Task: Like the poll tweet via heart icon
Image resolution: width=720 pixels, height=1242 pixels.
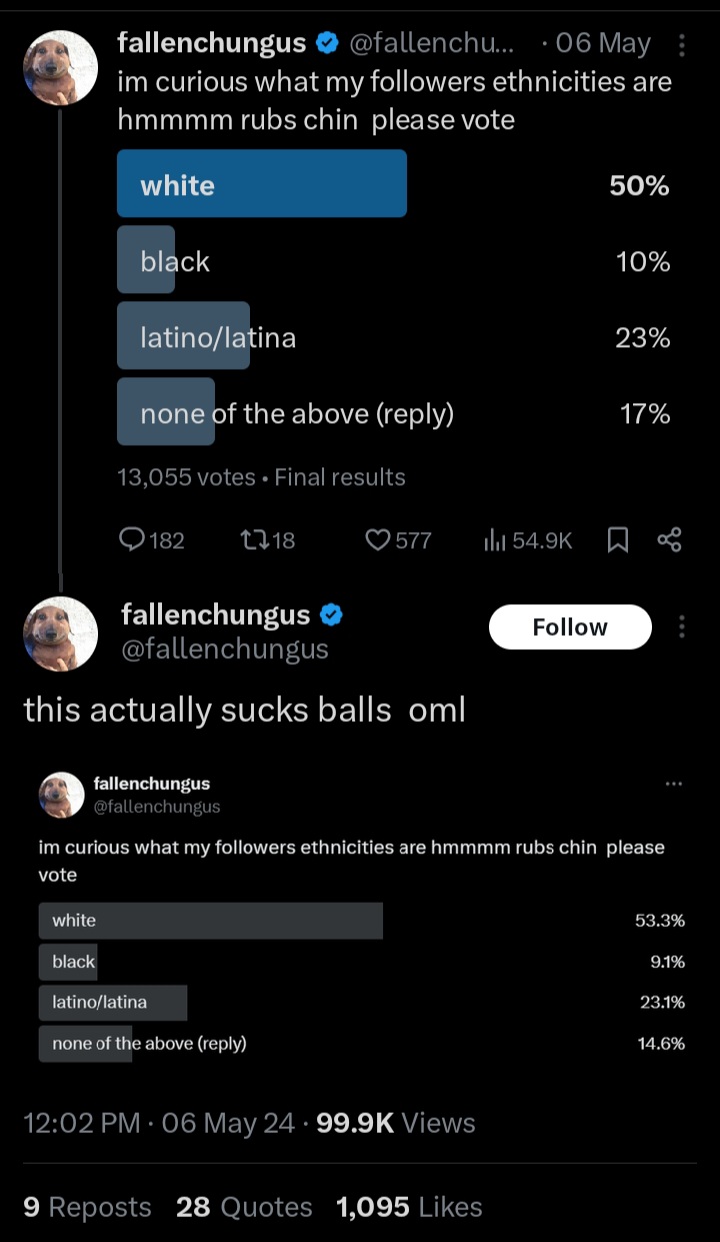Action: click(377, 540)
